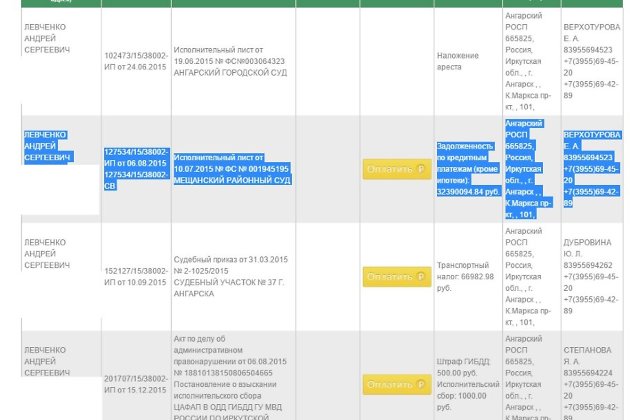Select highlighted case number 127534/15/38002-ИП
Viewport: 630px width, 420px height.
tap(136, 158)
